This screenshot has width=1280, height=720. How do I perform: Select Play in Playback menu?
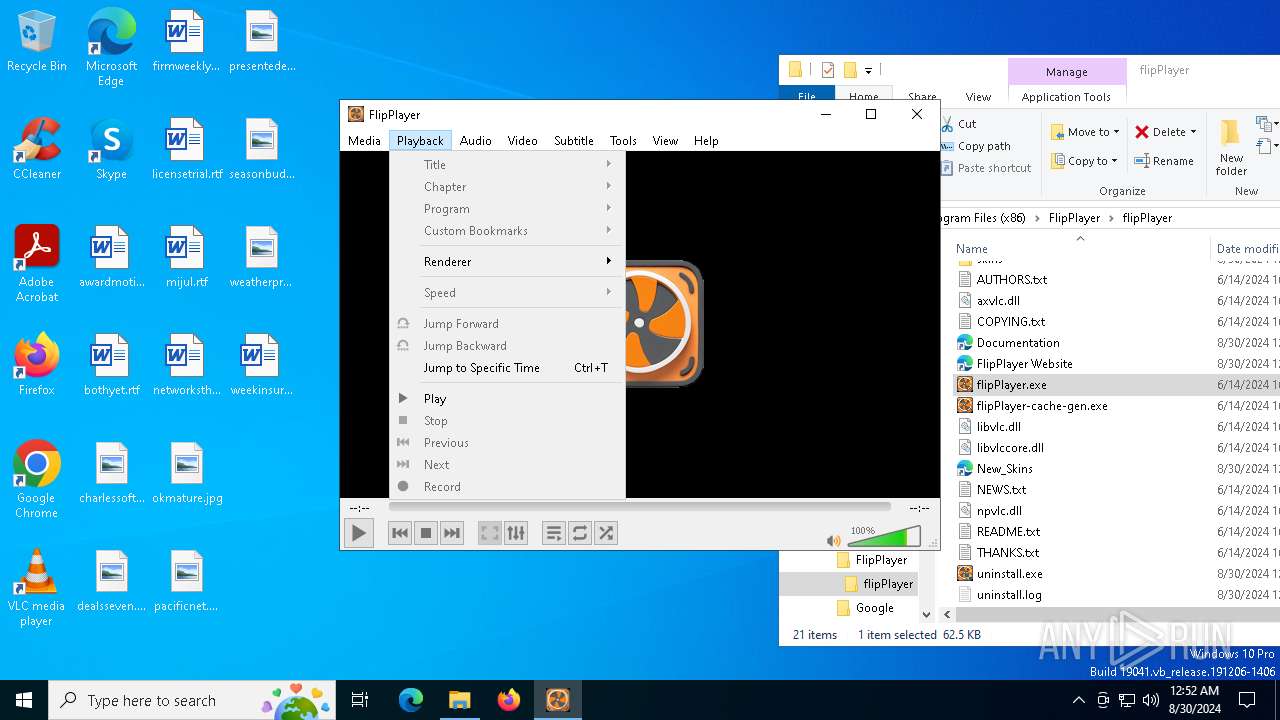point(507,399)
